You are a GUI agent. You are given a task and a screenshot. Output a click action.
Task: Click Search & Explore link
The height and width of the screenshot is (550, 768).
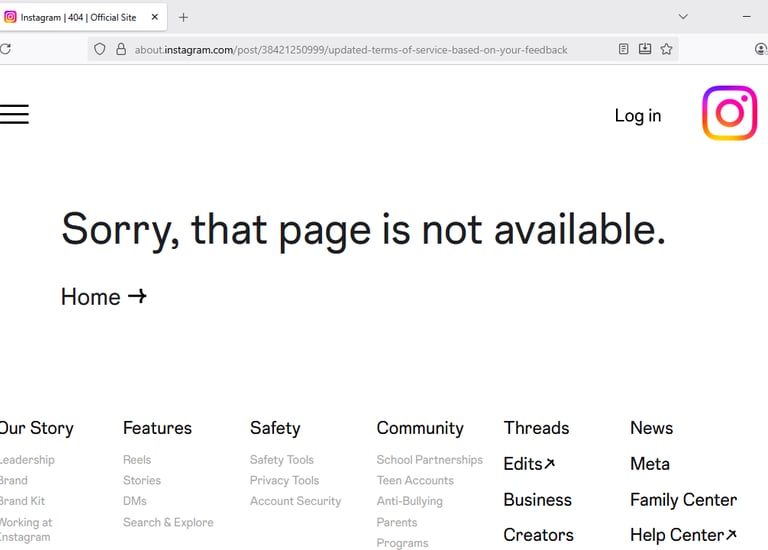coord(168,522)
